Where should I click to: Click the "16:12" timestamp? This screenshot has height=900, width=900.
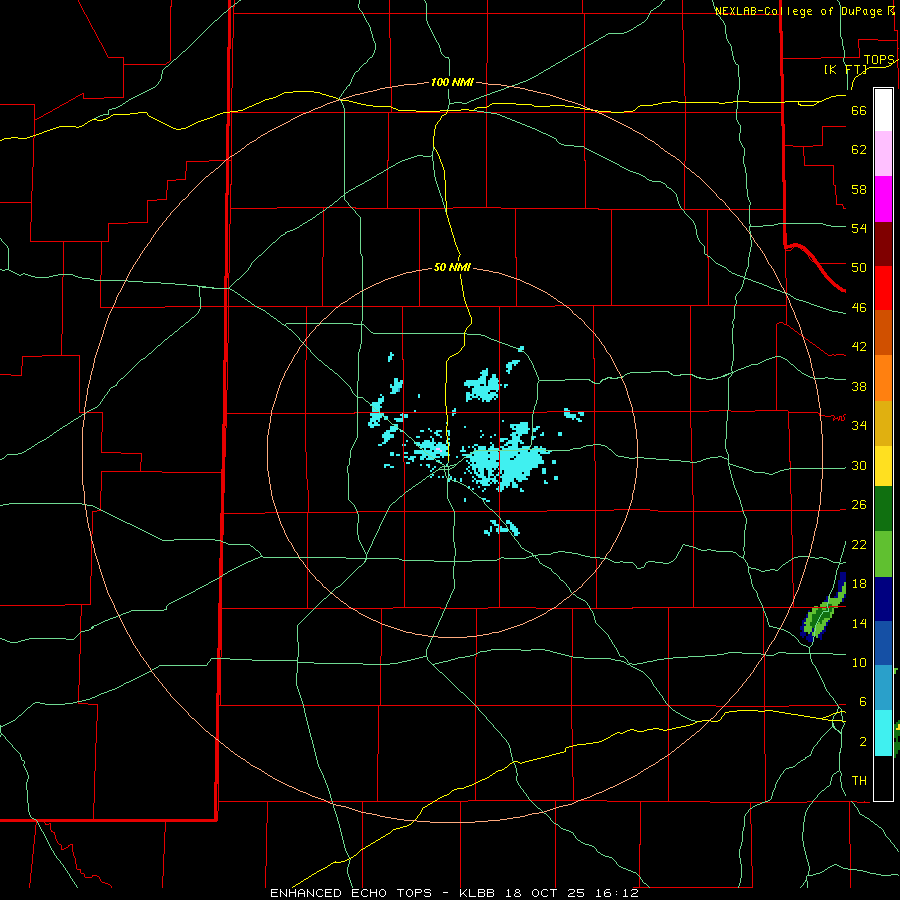pos(616,893)
